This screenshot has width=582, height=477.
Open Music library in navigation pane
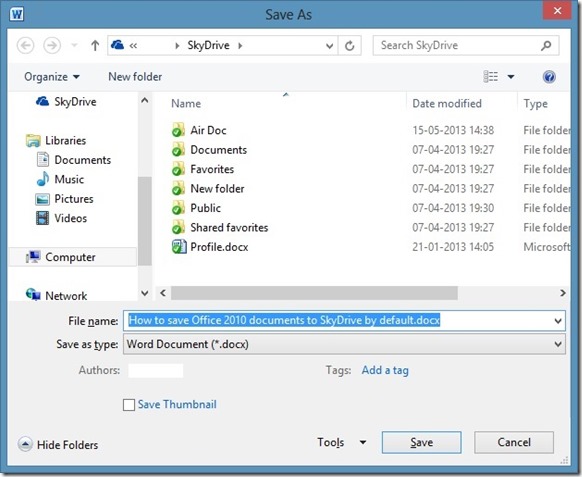tap(61, 179)
